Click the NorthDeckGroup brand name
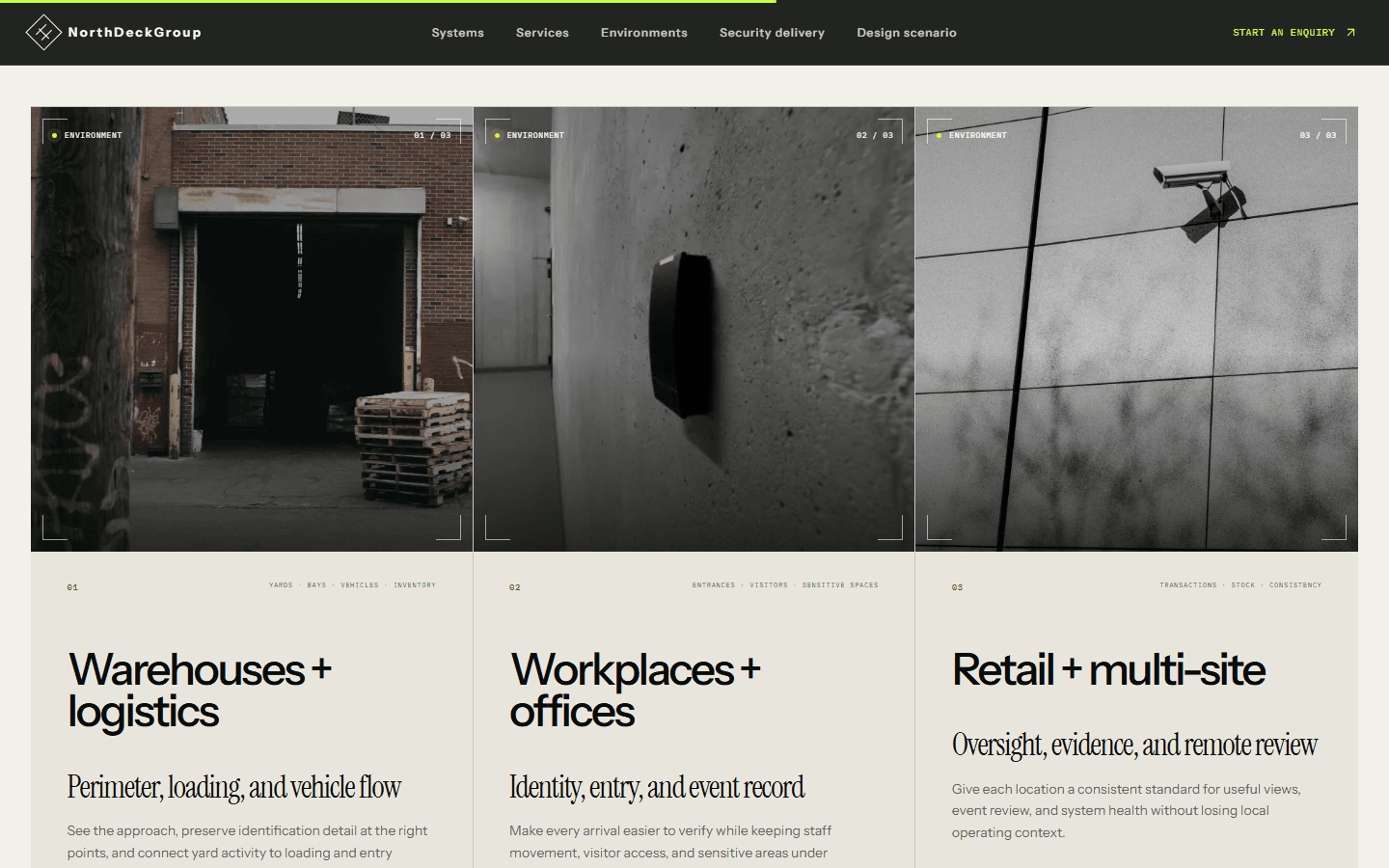 point(134,33)
